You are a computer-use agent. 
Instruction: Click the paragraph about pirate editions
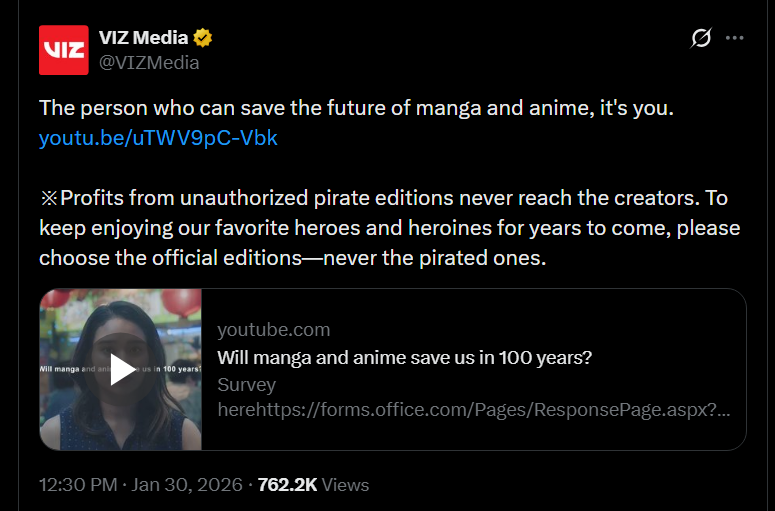[389, 227]
